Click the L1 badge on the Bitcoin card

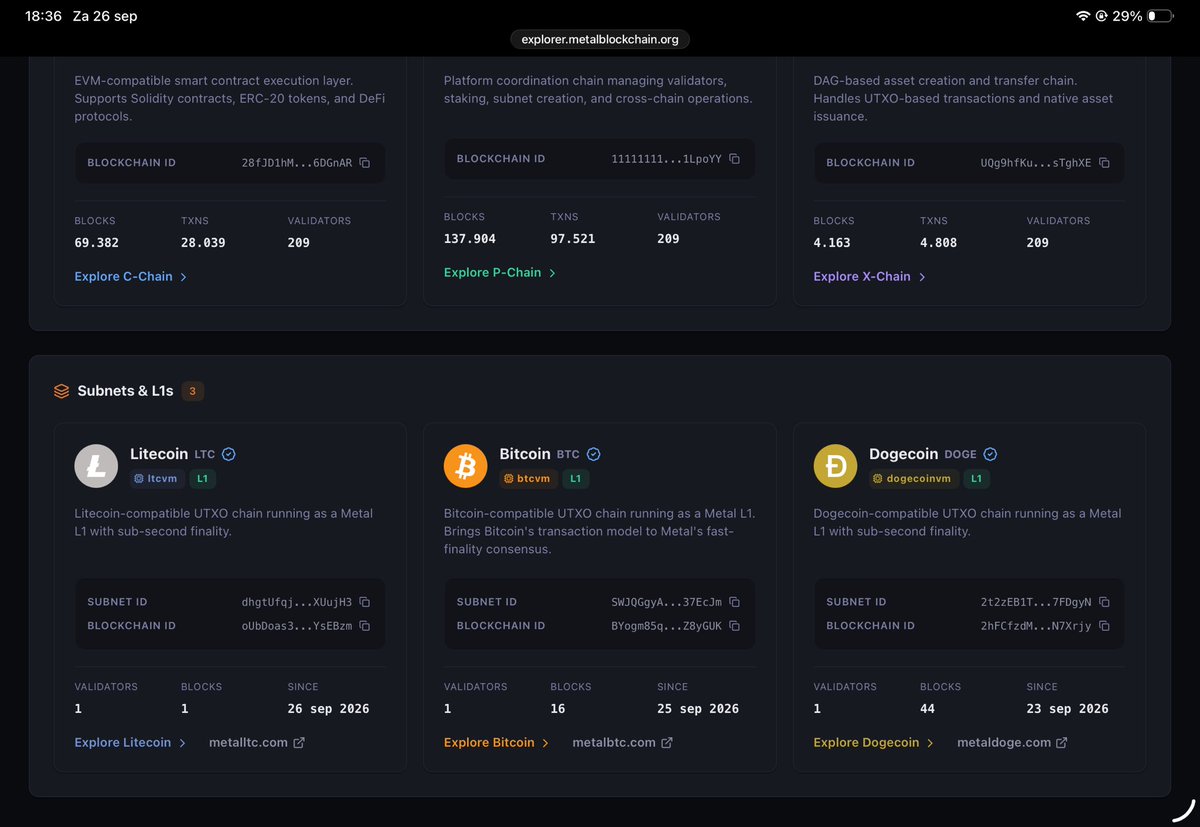point(575,479)
